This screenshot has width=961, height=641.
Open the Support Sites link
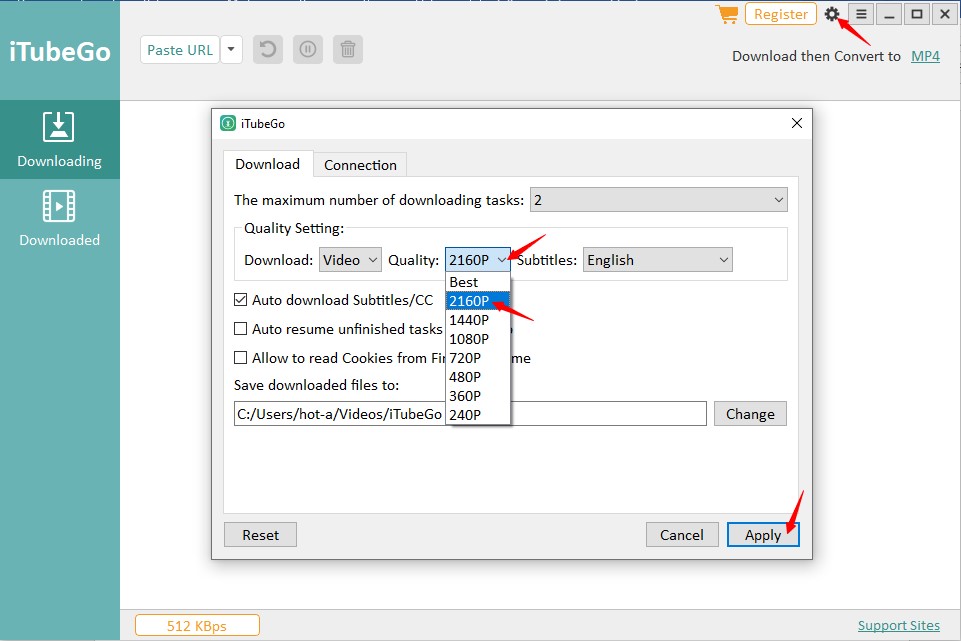click(898, 626)
